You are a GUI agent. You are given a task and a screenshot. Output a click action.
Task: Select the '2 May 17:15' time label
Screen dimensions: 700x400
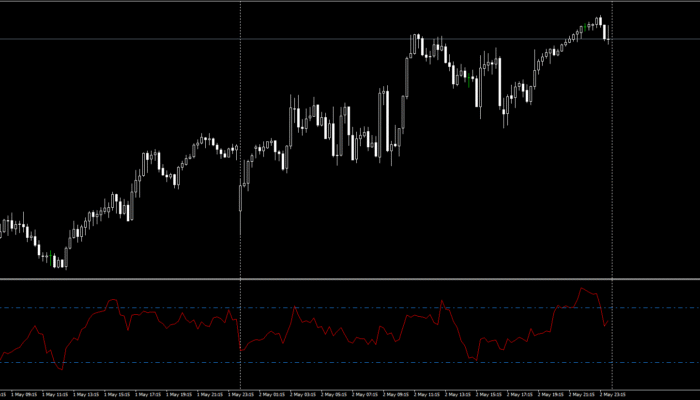click(520, 395)
